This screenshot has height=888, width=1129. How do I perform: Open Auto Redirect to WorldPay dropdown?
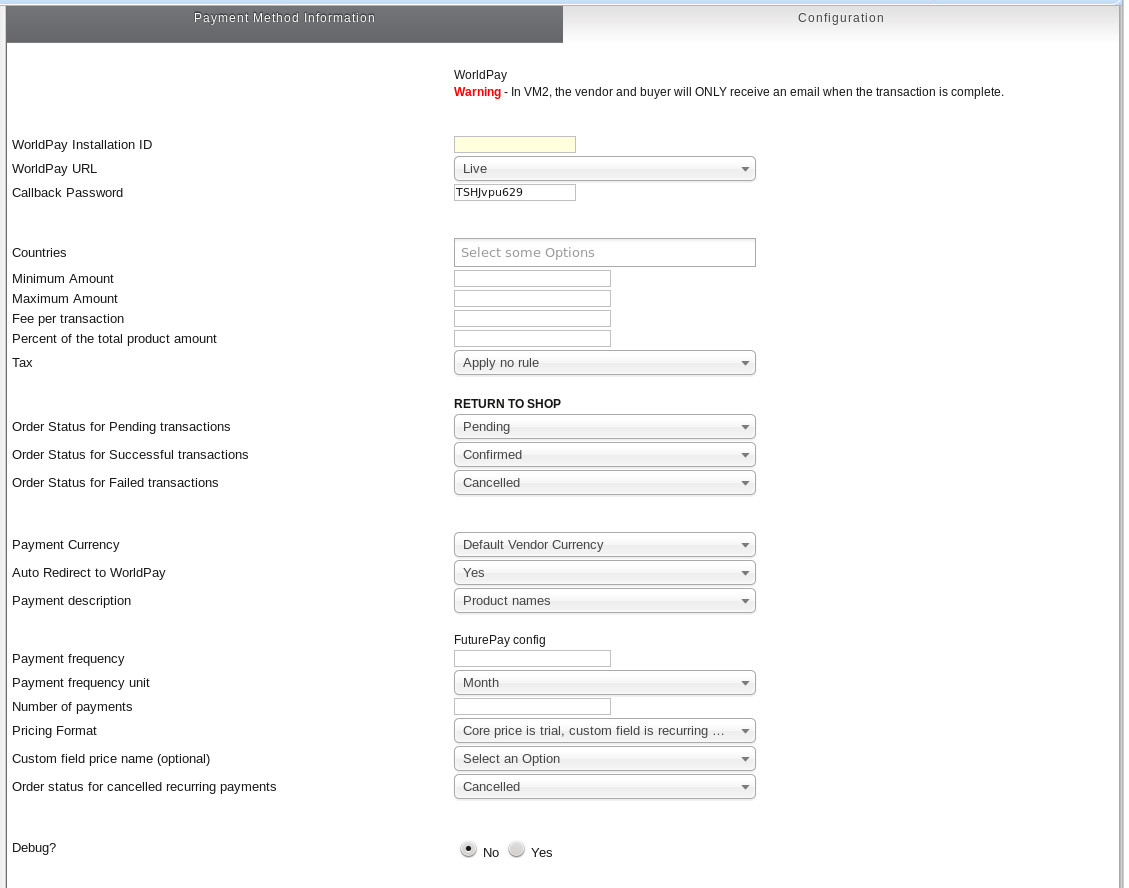click(605, 573)
